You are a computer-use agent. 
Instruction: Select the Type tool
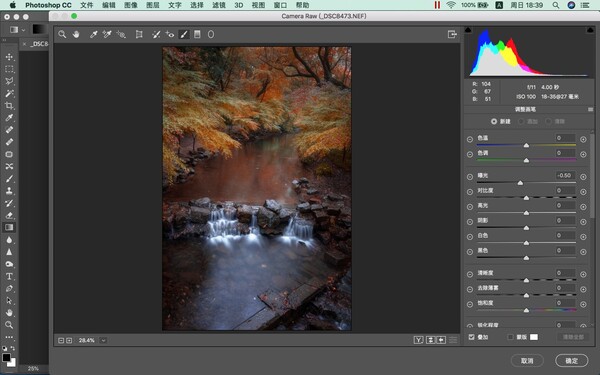9,276
